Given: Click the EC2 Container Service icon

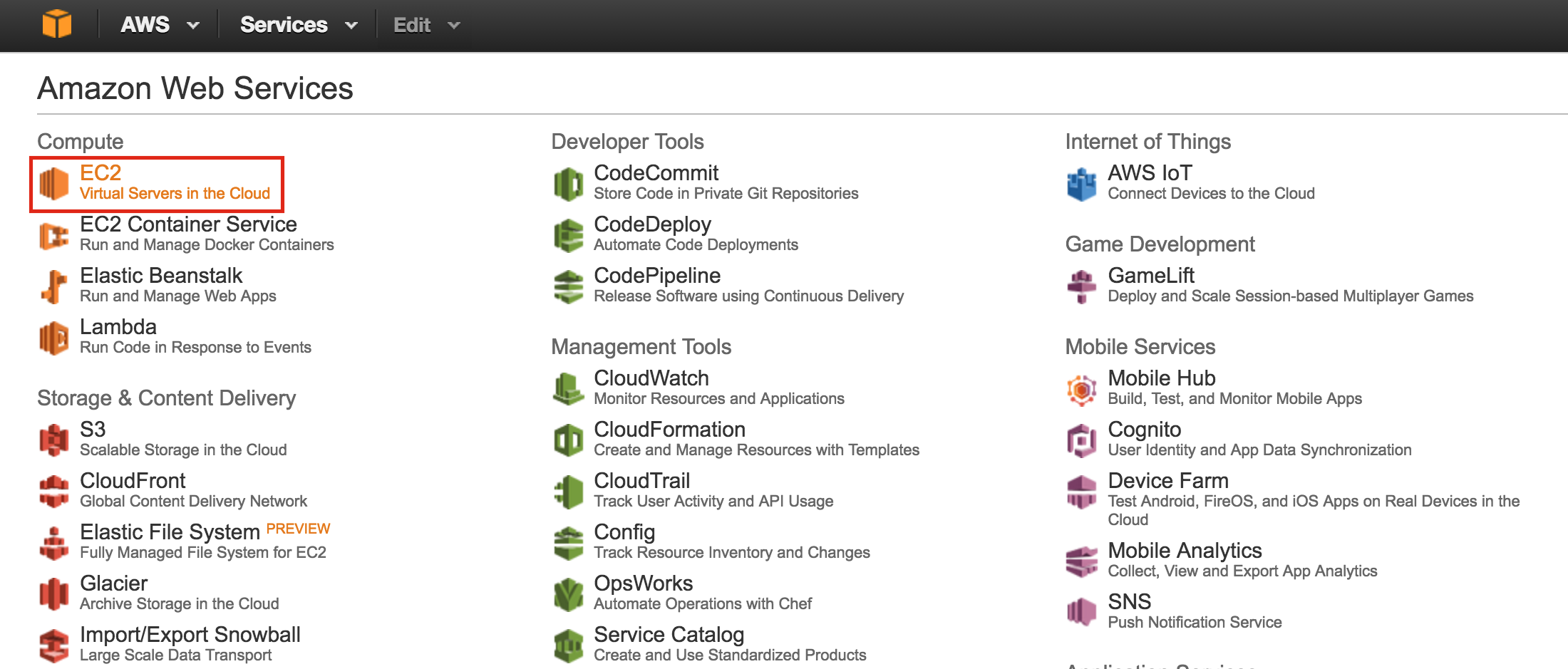Looking at the screenshot, I should tap(54, 235).
